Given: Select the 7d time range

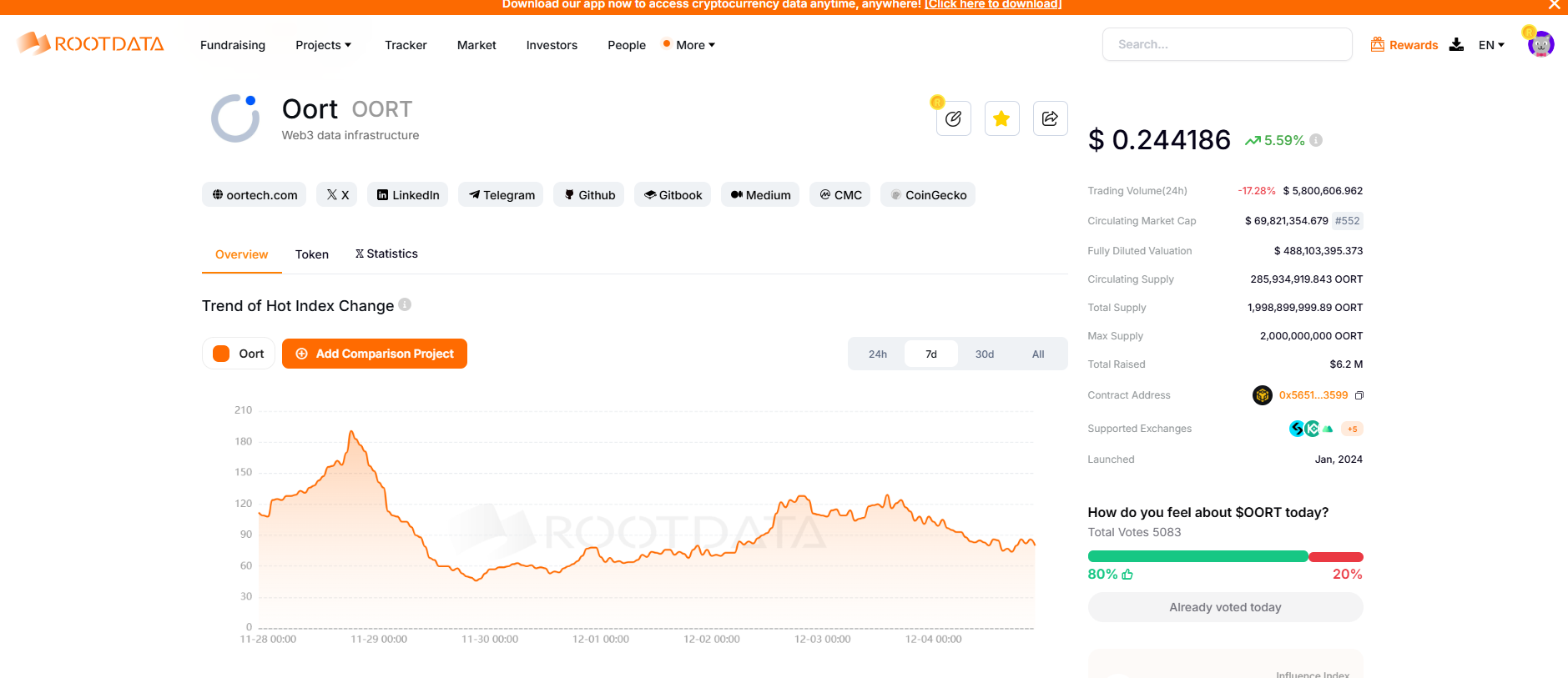Looking at the screenshot, I should pos(931,354).
